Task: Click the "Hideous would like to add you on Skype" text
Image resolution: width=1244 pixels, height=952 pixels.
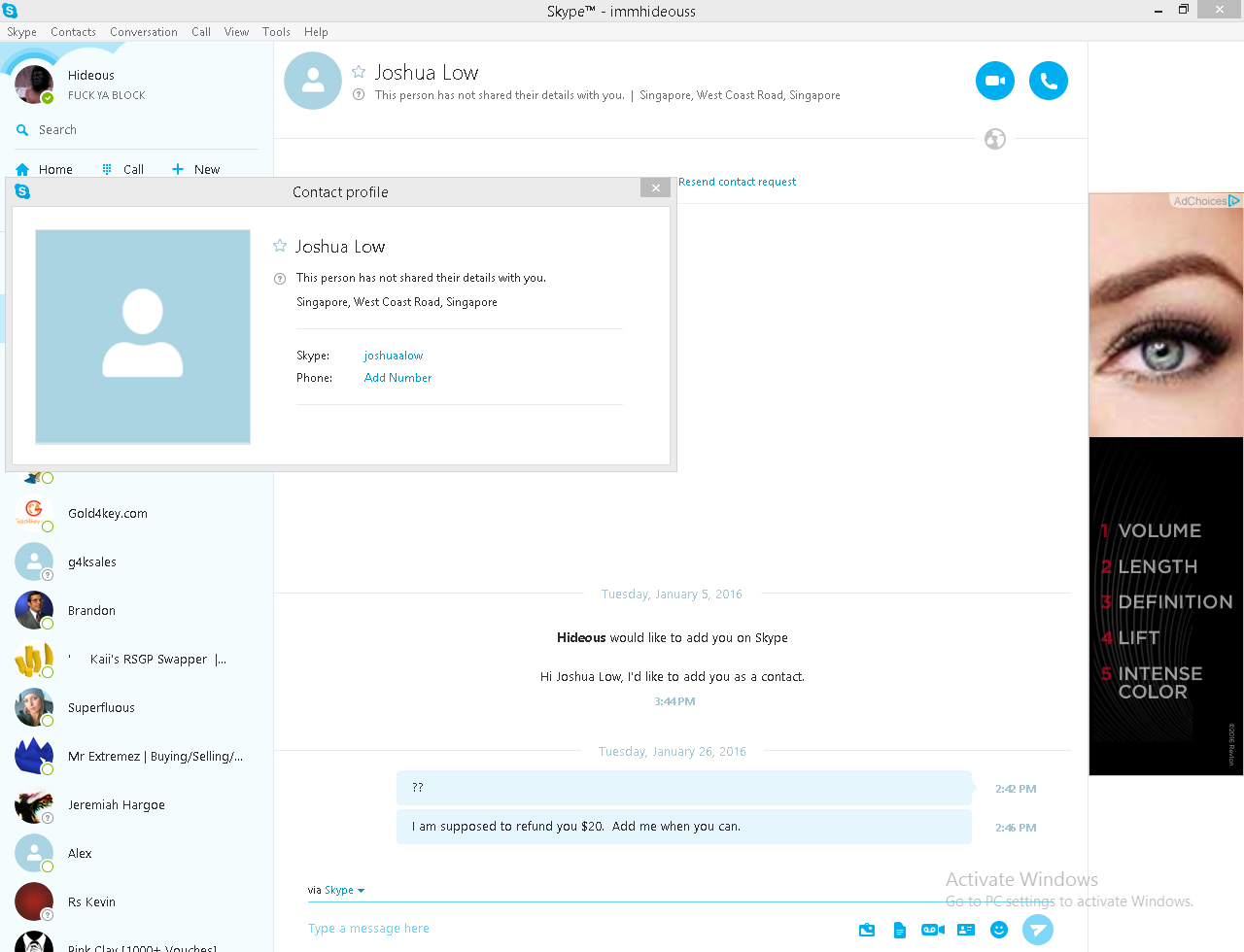Action: pyautogui.click(x=673, y=638)
